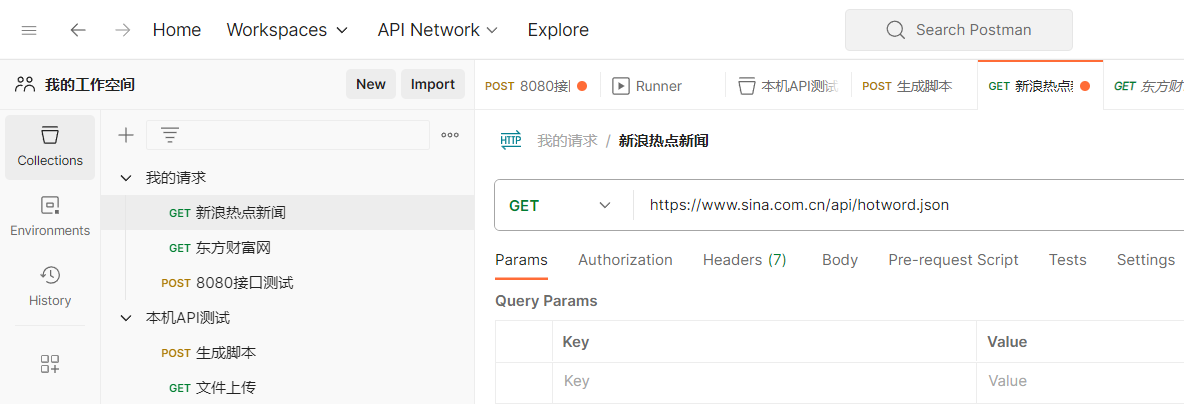Viewport: 1184px width, 404px height.
Task: Open the GET method dropdown
Action: [x=560, y=205]
